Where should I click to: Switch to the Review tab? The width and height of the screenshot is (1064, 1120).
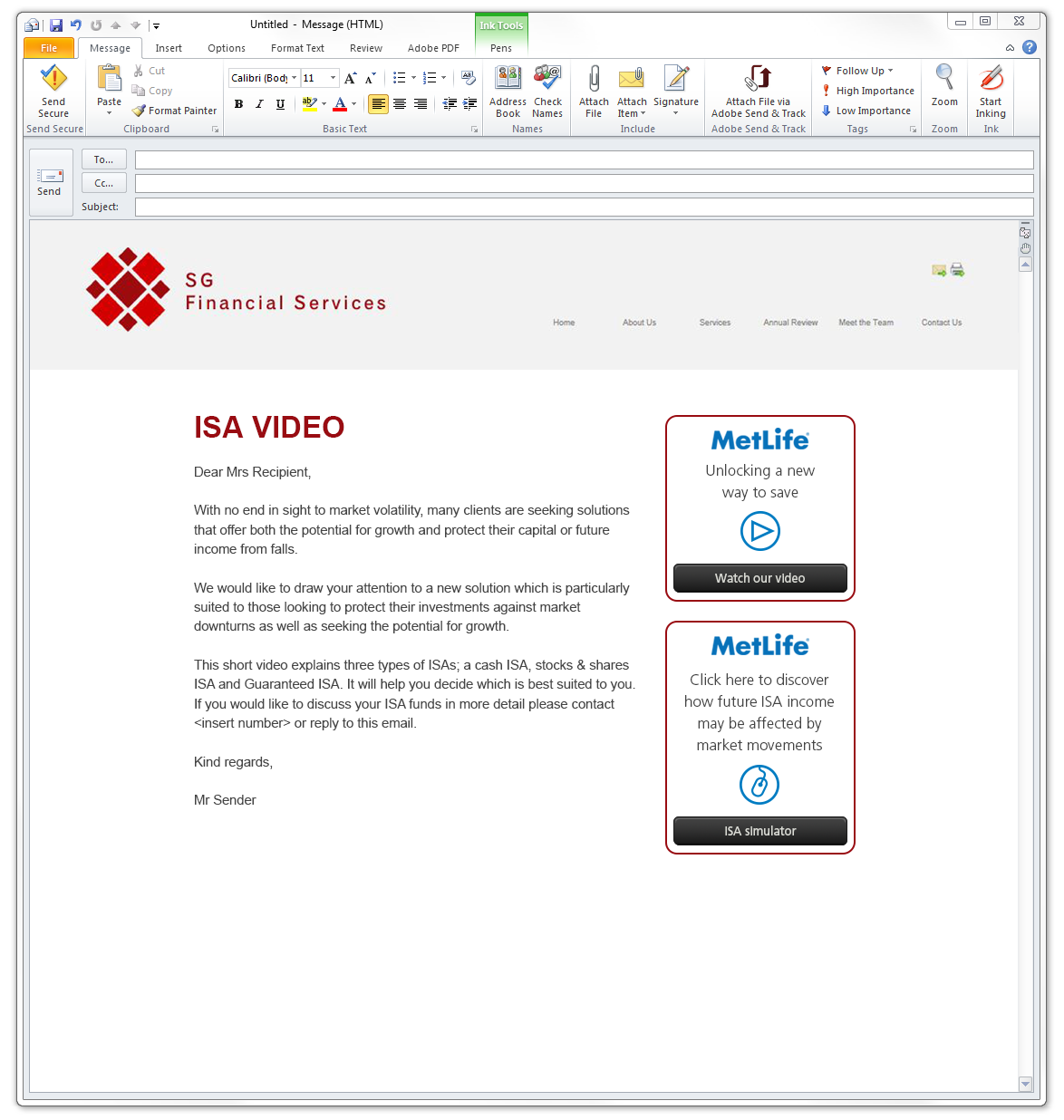point(366,48)
